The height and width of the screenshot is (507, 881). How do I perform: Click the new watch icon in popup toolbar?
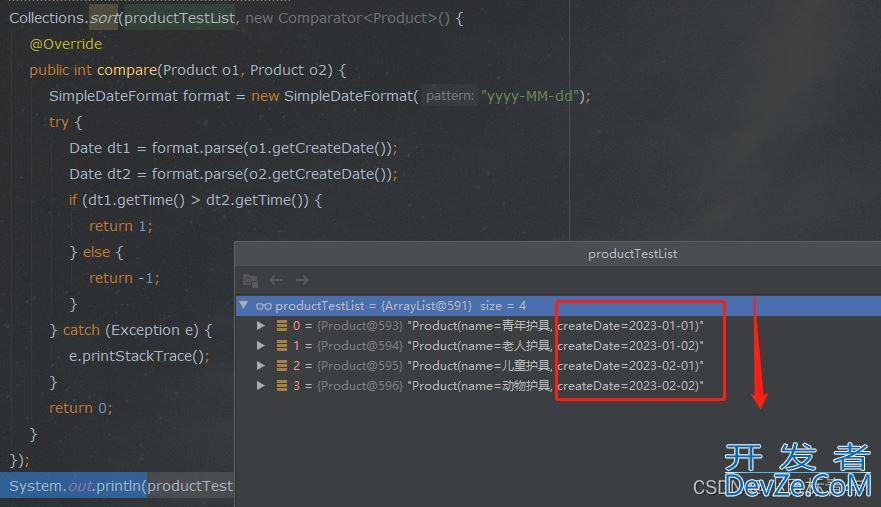point(250,280)
